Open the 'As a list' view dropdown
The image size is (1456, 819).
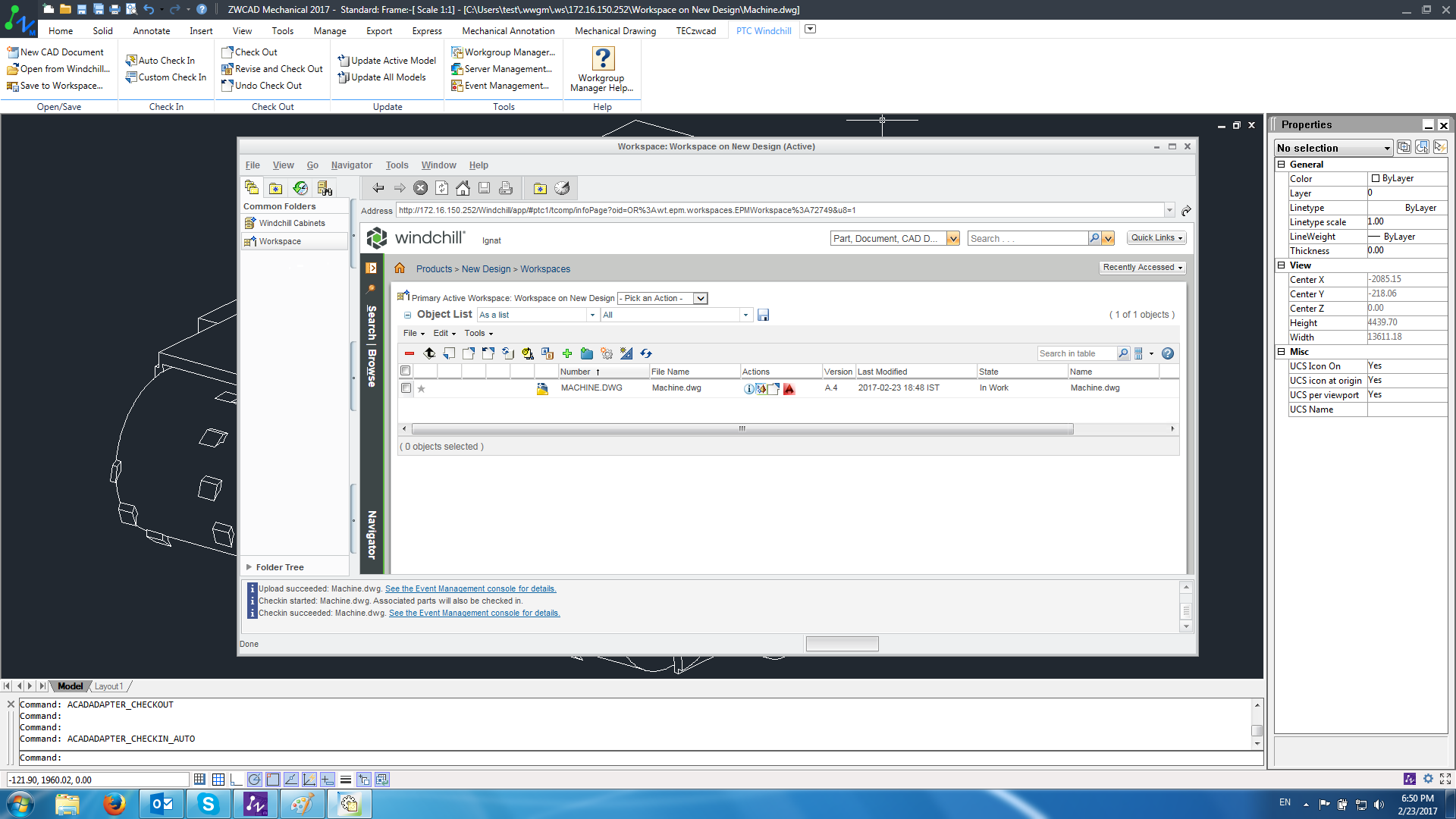click(x=592, y=315)
